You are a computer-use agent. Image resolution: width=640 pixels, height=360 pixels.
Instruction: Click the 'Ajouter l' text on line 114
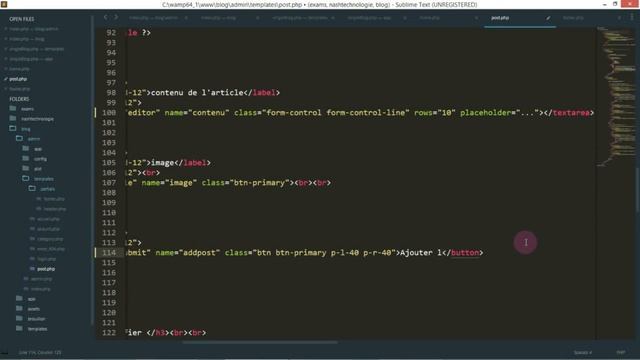[421, 253]
